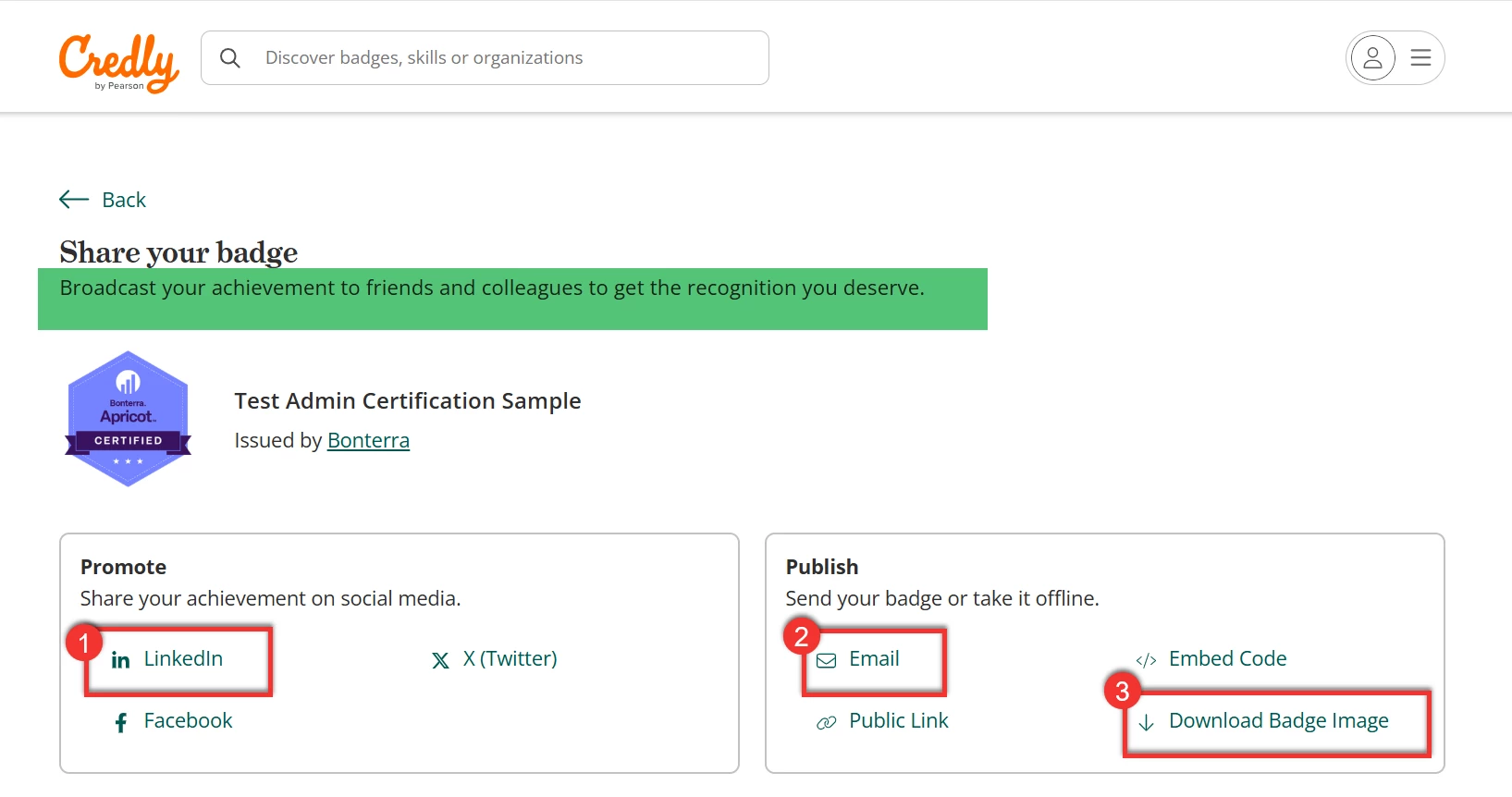1512x797 pixels.
Task: Click the Facebook logo icon
Action: [120, 722]
